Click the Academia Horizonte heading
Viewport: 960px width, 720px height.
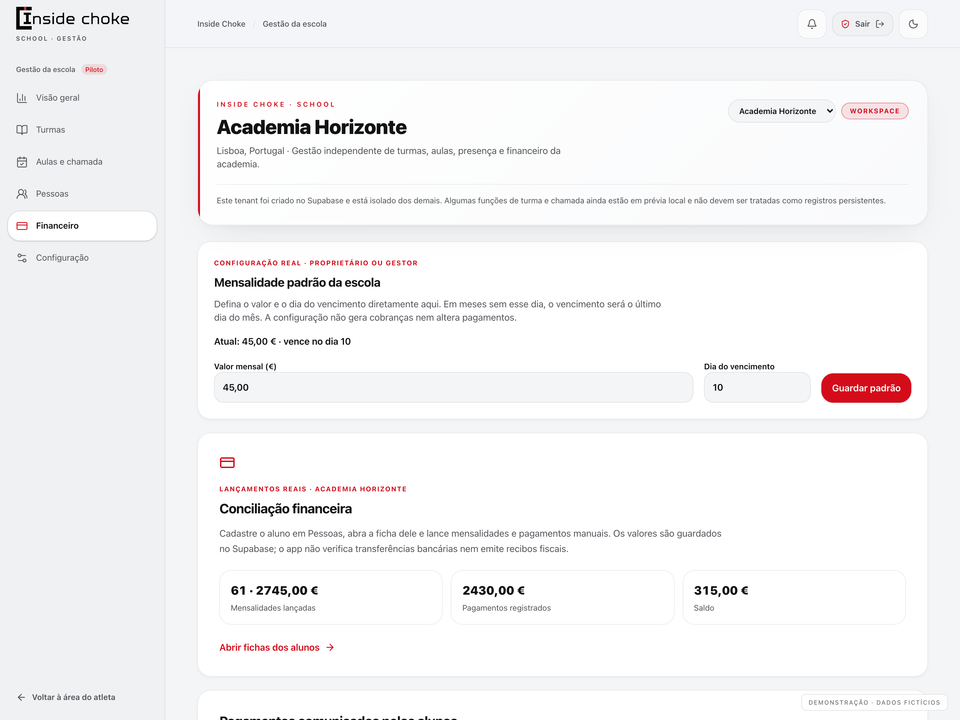[x=312, y=127]
